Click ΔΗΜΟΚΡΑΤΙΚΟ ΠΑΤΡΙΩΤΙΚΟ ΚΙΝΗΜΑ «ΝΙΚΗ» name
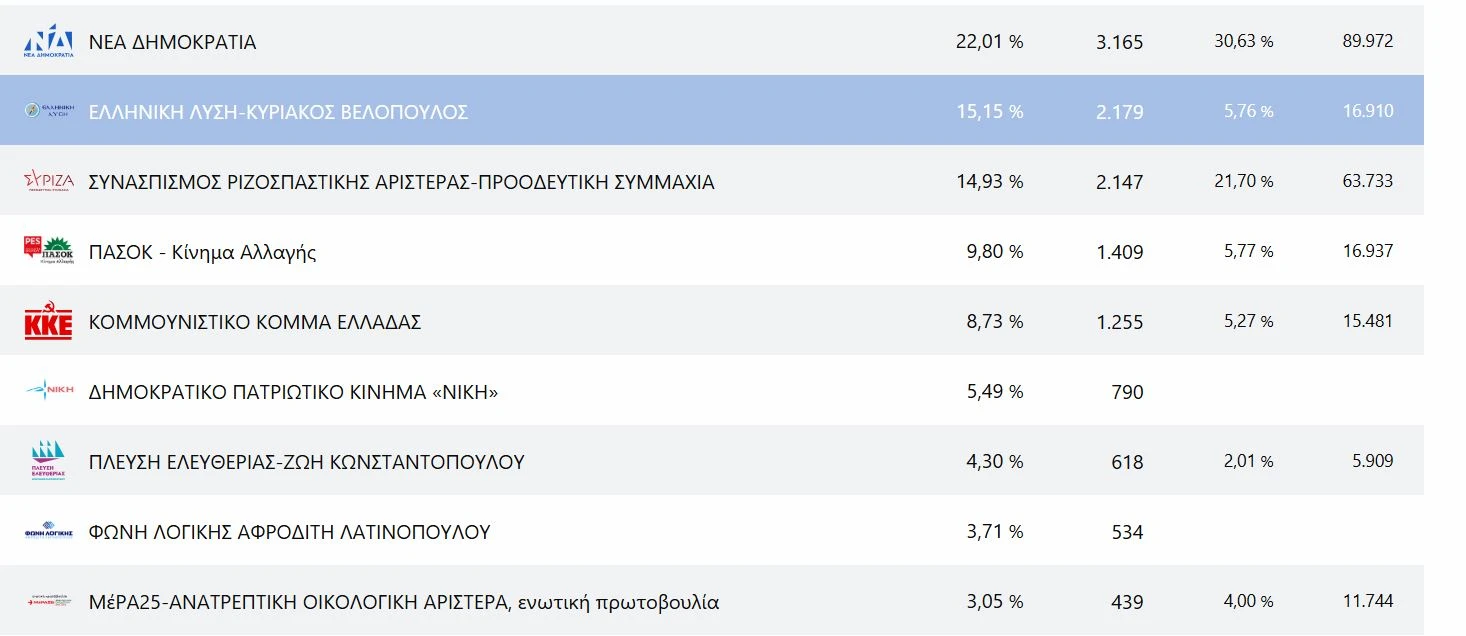This screenshot has width=1466, height=636. [293, 392]
